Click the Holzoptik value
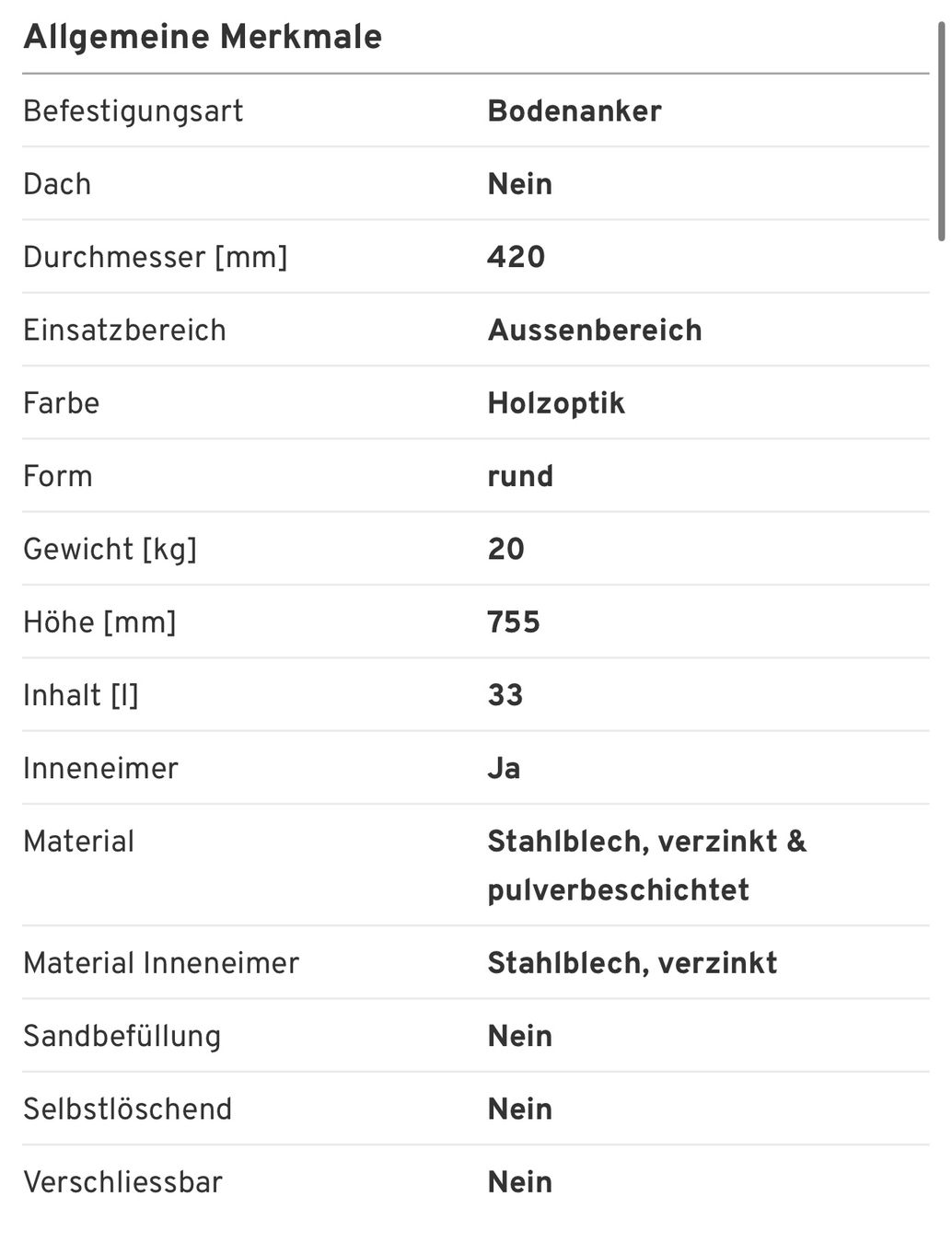 556,403
